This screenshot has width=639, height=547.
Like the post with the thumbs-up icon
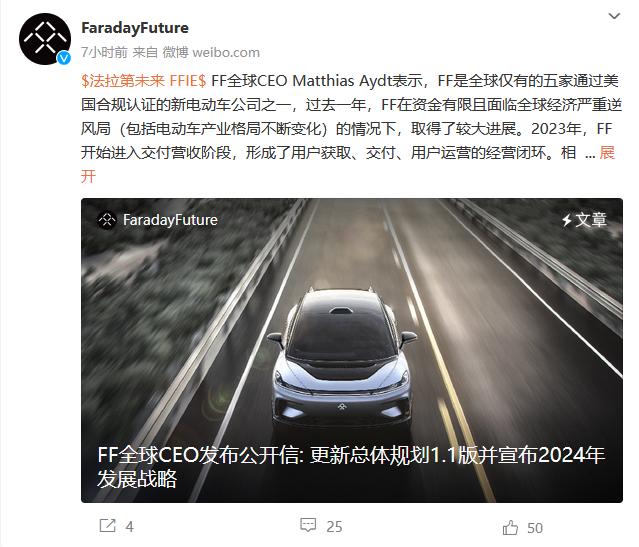510,527
